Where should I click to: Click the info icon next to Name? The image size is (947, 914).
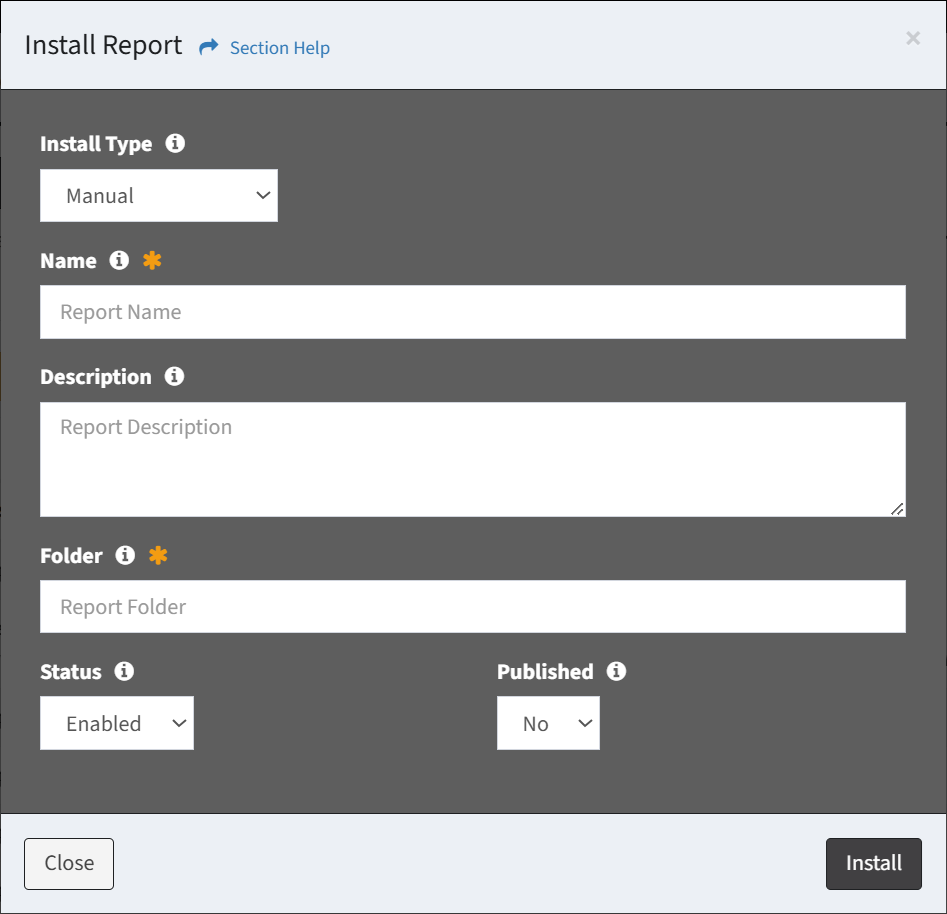coord(119,260)
